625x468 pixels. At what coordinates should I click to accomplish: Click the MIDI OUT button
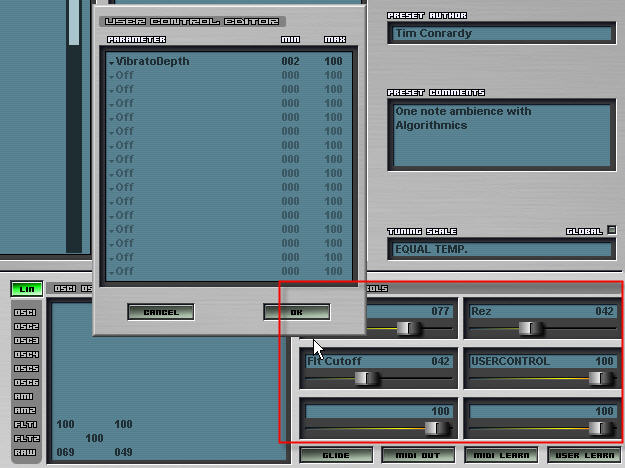[x=418, y=455]
